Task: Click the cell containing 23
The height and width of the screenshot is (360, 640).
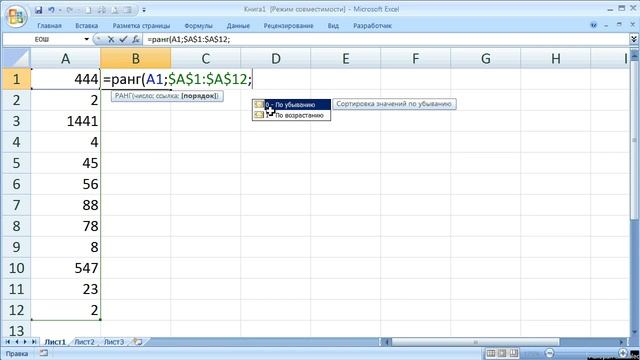Action: click(x=65, y=289)
